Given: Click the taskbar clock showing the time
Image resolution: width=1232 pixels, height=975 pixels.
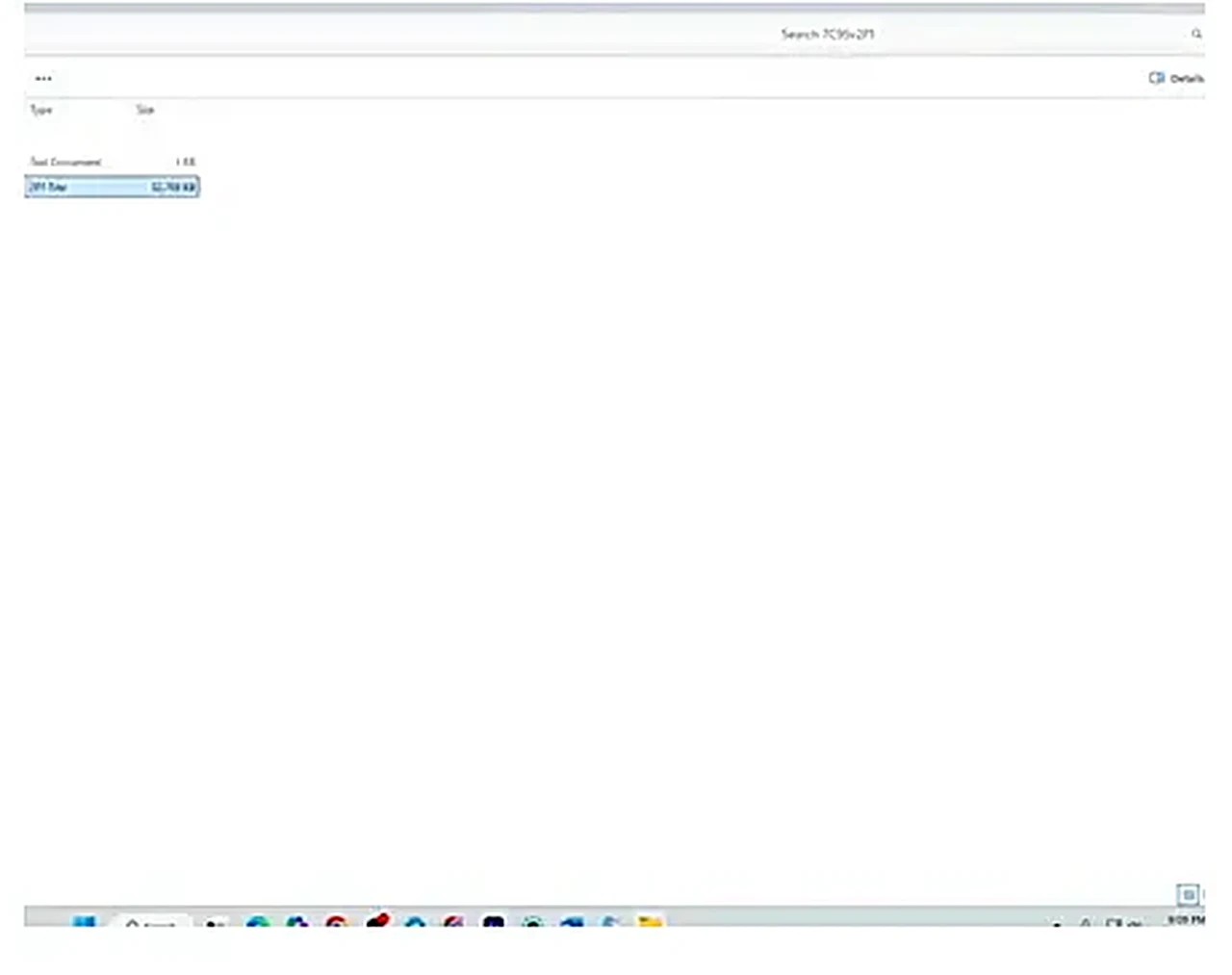Looking at the screenshot, I should tap(1186, 920).
